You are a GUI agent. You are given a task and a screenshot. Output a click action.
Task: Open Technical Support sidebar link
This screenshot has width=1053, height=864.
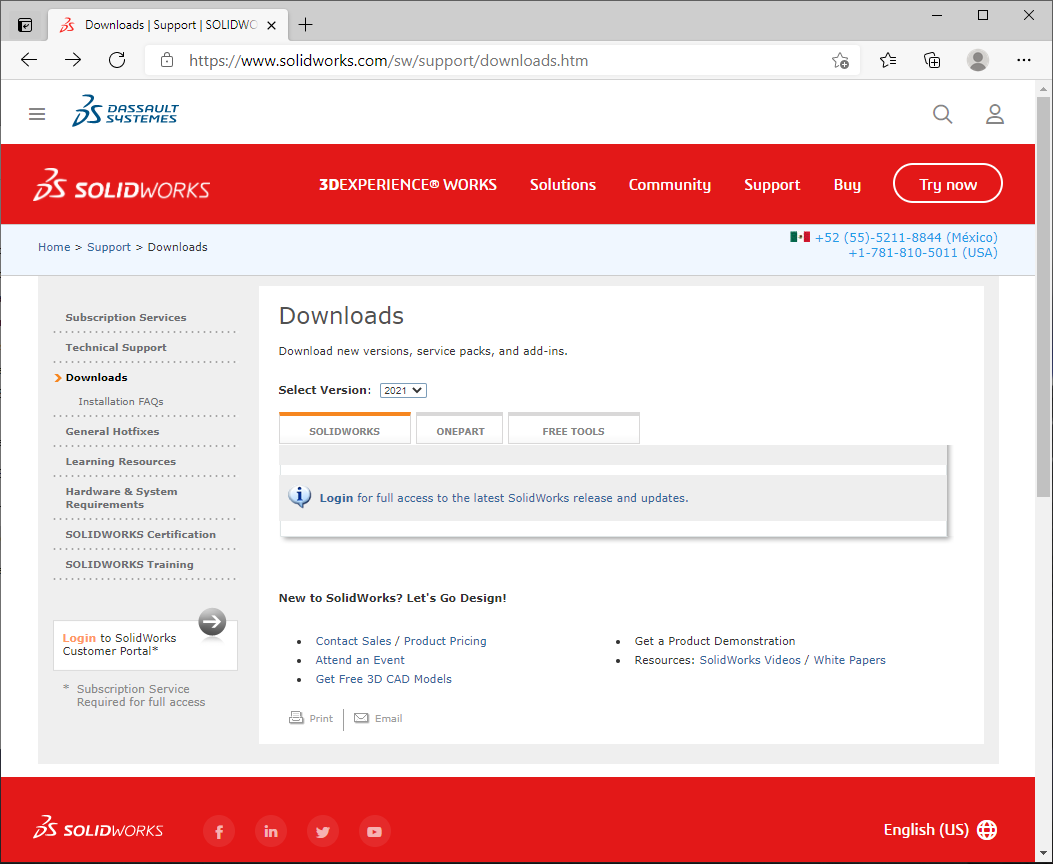coord(116,348)
